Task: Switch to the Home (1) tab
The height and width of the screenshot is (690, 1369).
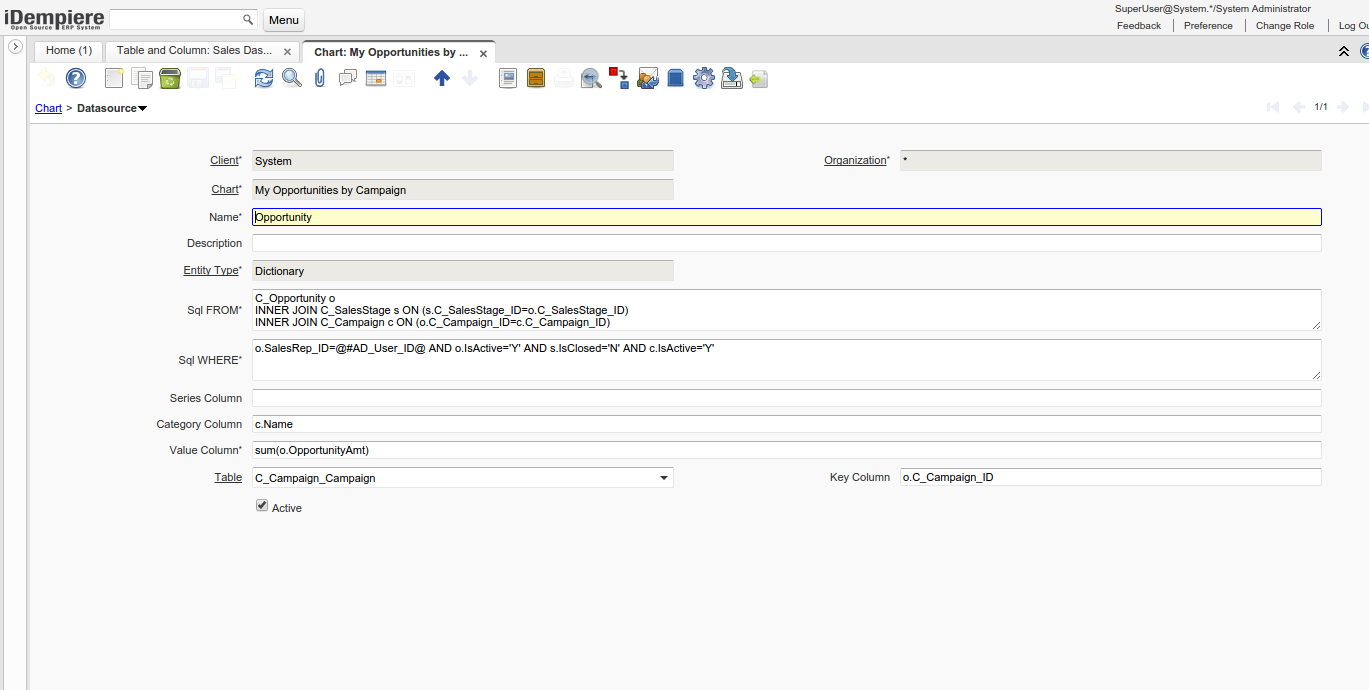Action: [68, 50]
